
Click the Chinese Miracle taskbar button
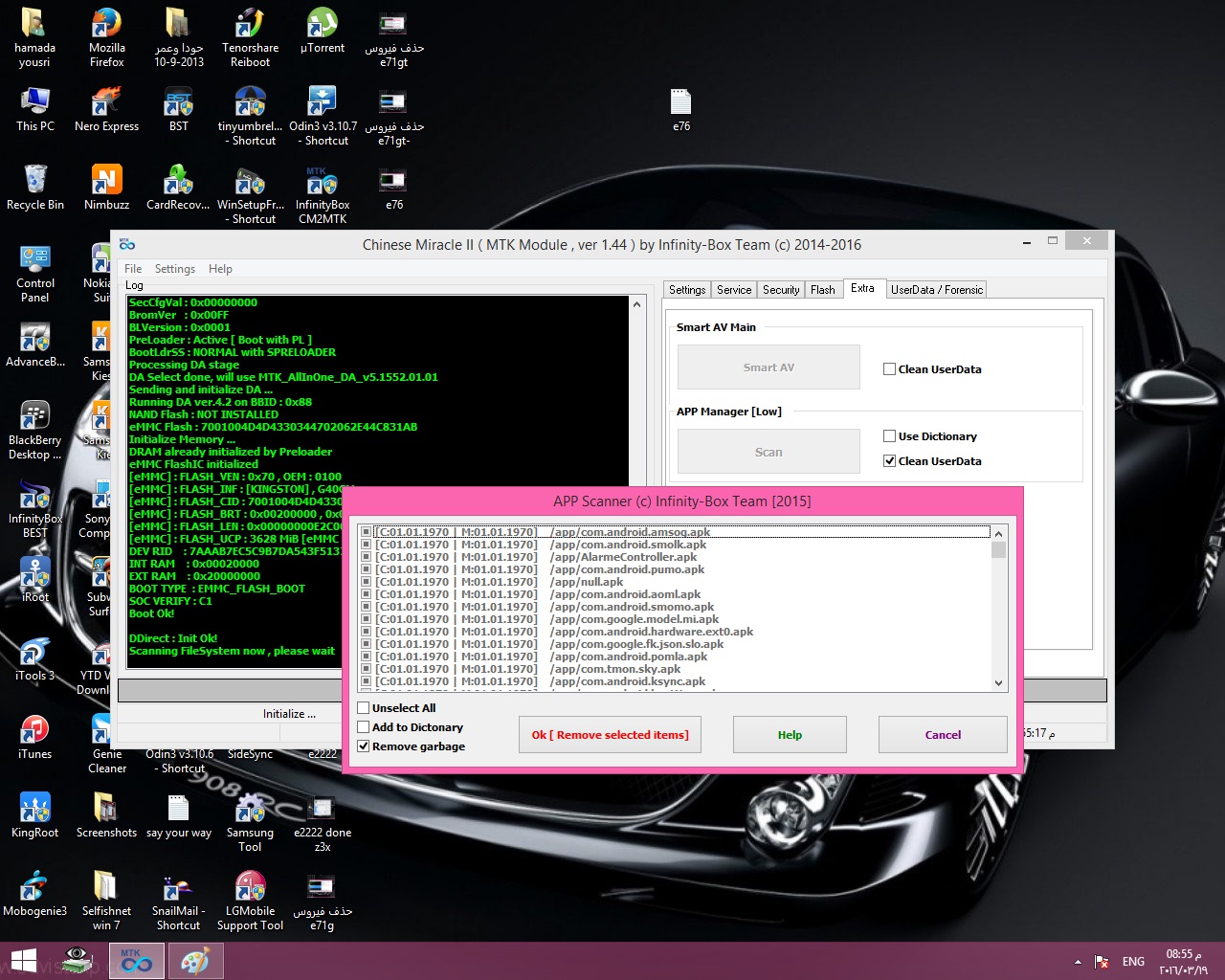point(136,961)
